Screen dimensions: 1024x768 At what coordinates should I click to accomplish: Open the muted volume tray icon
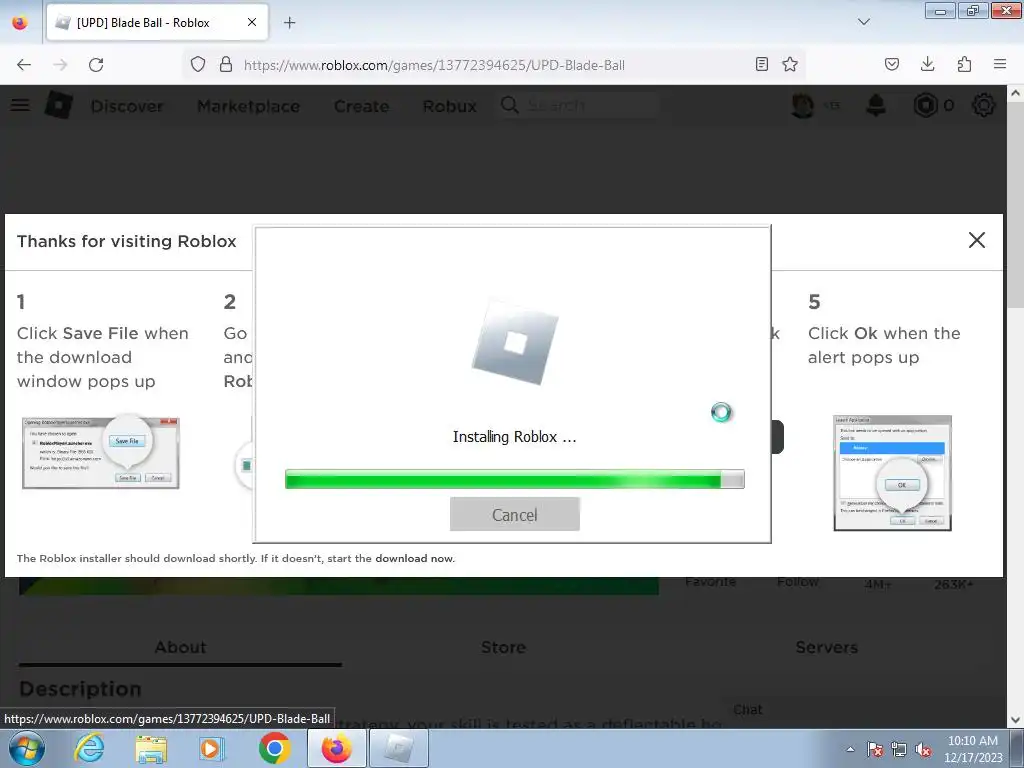(x=923, y=749)
